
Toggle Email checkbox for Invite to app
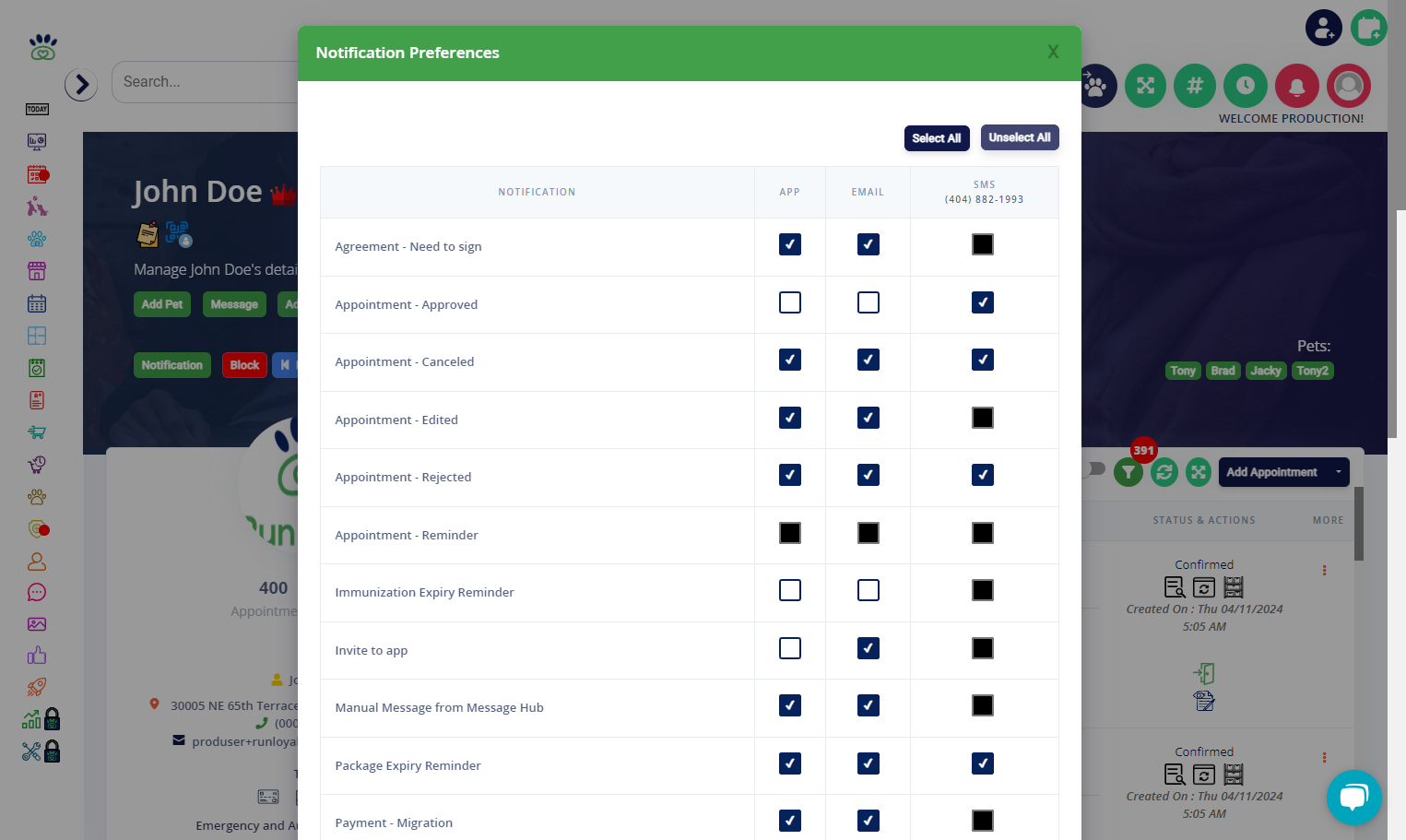[868, 648]
